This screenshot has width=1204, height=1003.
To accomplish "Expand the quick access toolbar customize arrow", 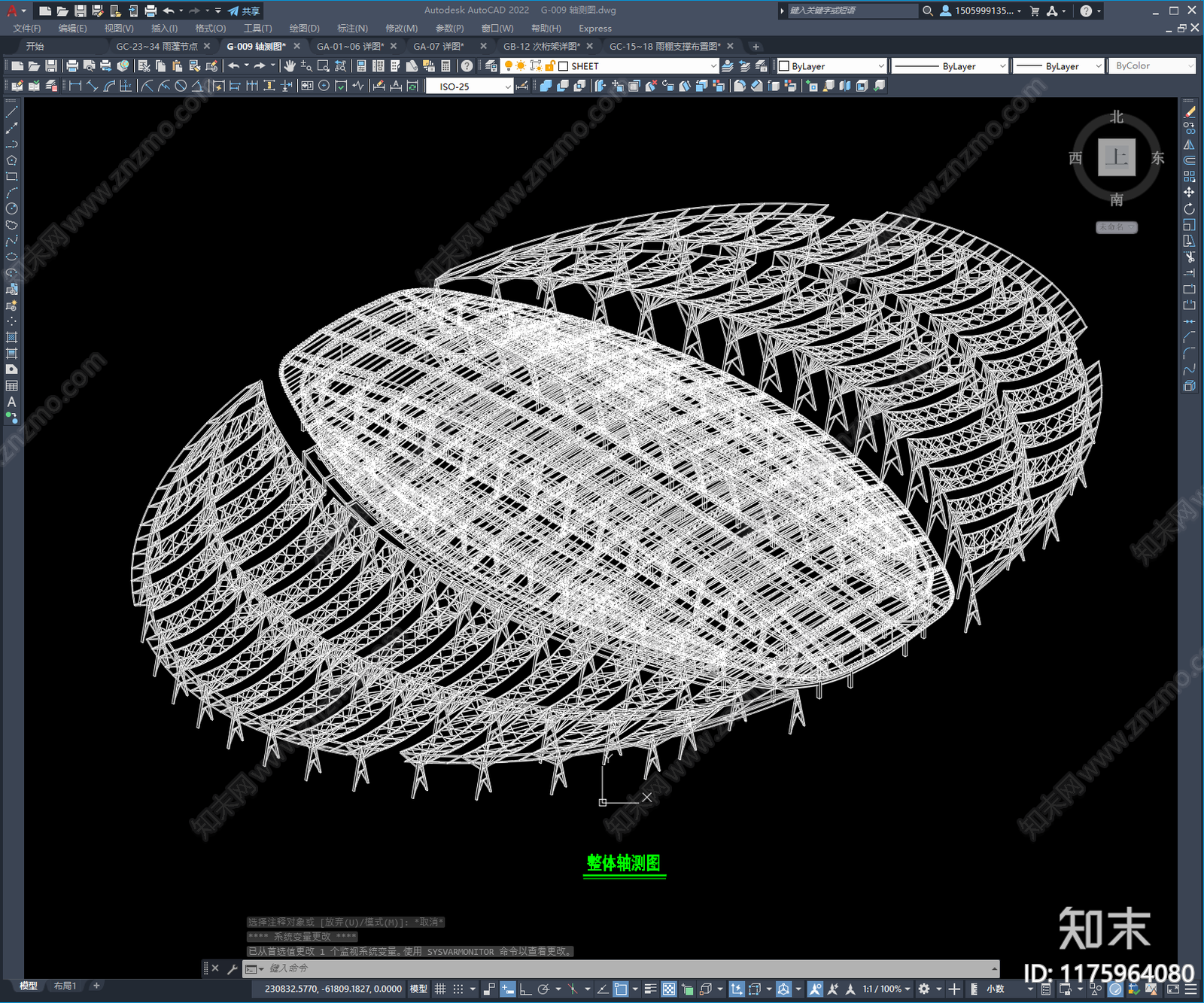I will point(218,11).
